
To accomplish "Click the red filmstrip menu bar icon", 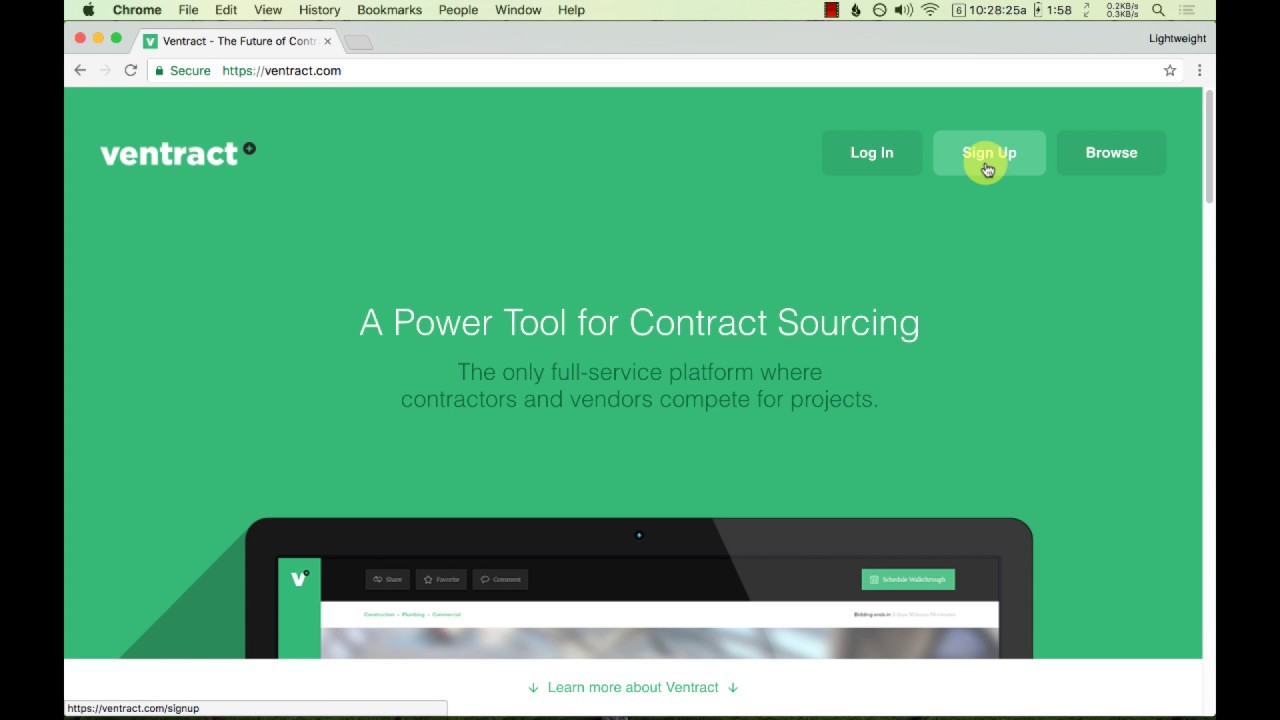I will 831,10.
